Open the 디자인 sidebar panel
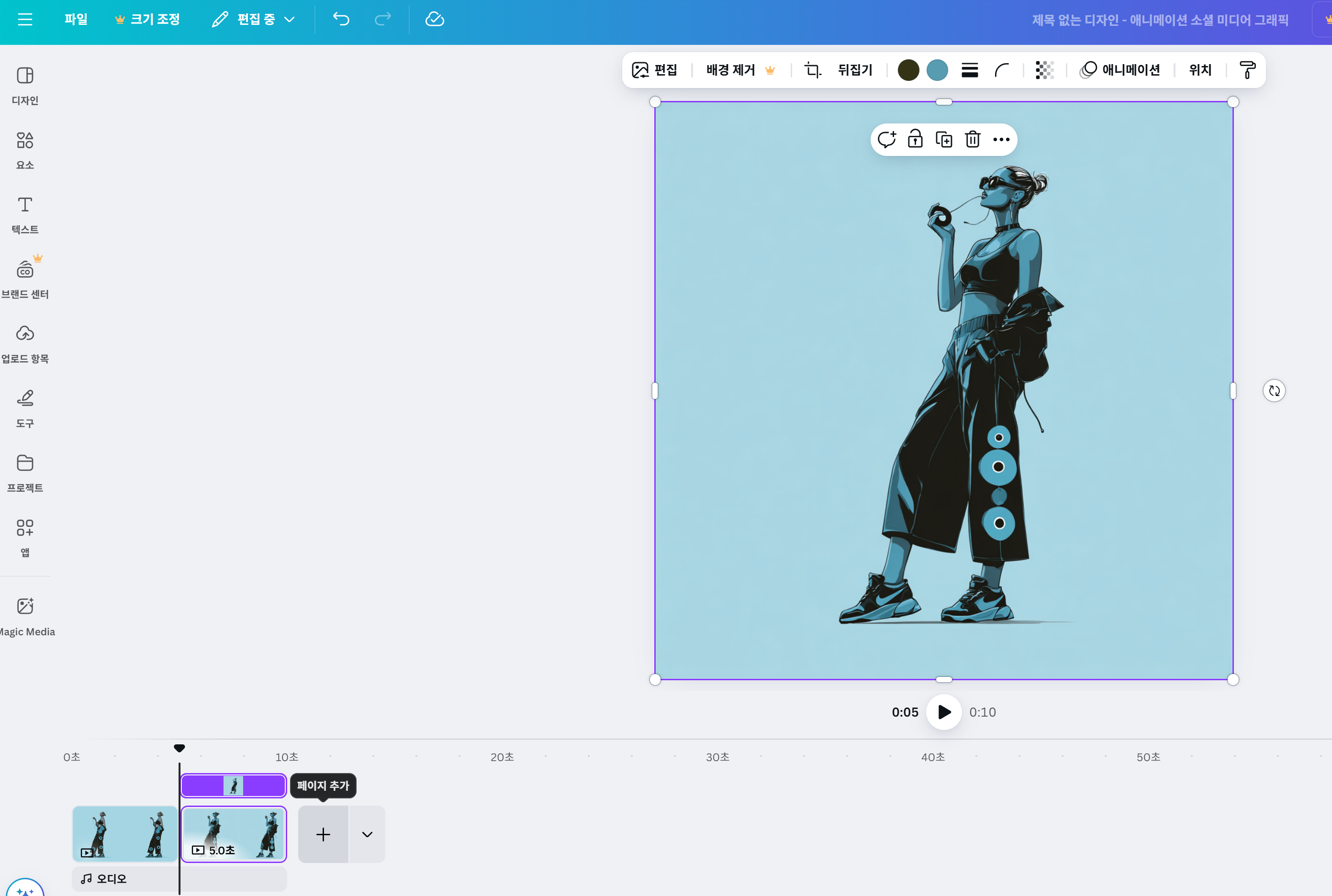Image resolution: width=1332 pixels, height=896 pixels. click(x=25, y=86)
